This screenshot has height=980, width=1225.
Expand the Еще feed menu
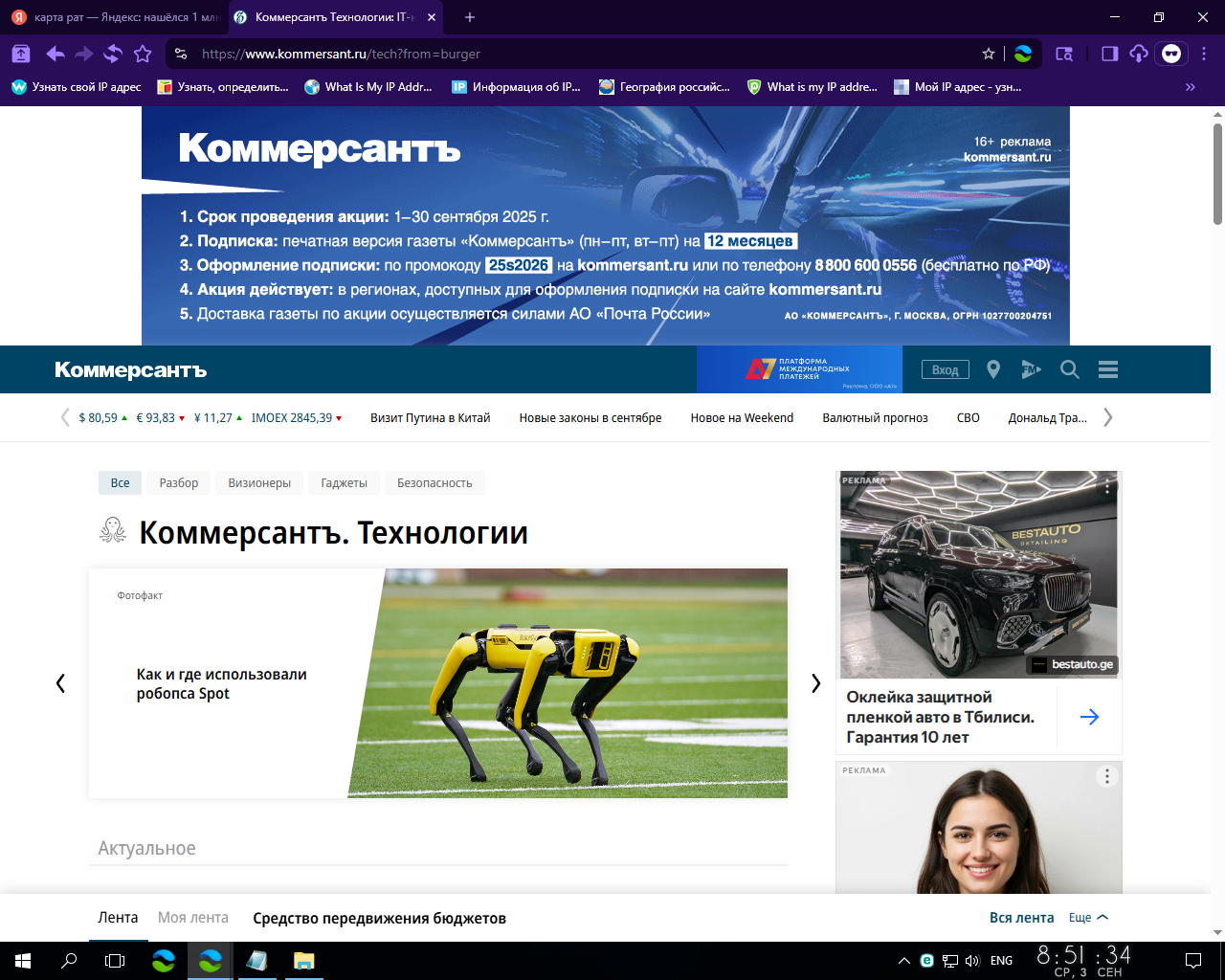point(1088,917)
